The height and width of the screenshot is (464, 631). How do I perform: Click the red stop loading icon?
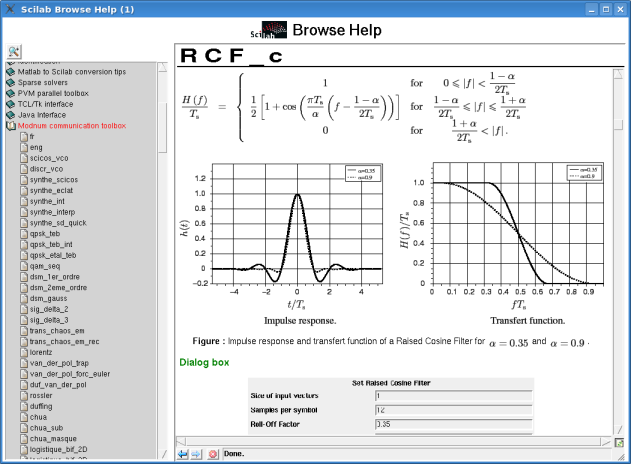pos(213,454)
